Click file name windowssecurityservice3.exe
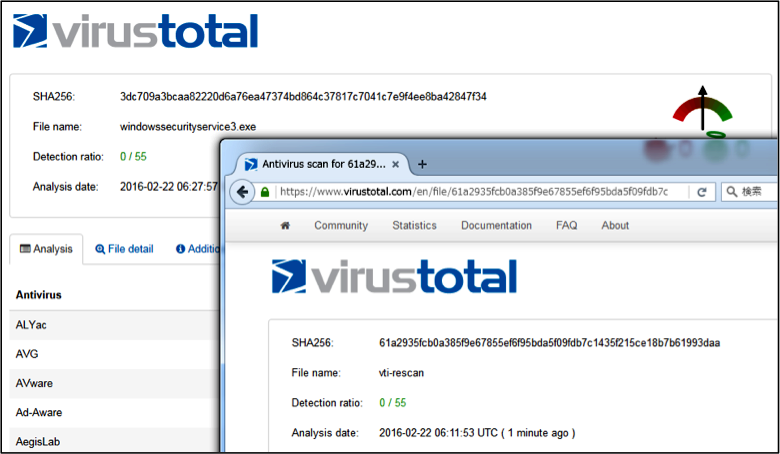The height and width of the screenshot is (454, 780). click(188, 127)
